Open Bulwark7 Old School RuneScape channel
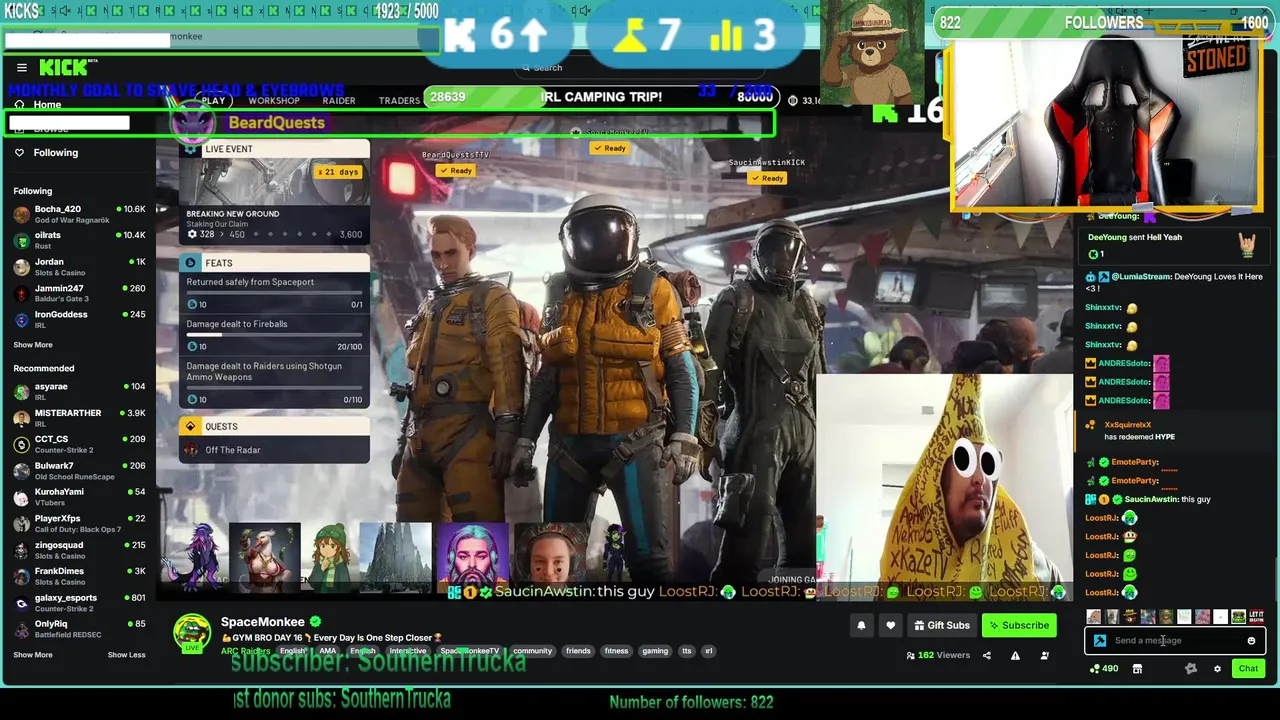This screenshot has width=1280, height=720. (x=79, y=470)
